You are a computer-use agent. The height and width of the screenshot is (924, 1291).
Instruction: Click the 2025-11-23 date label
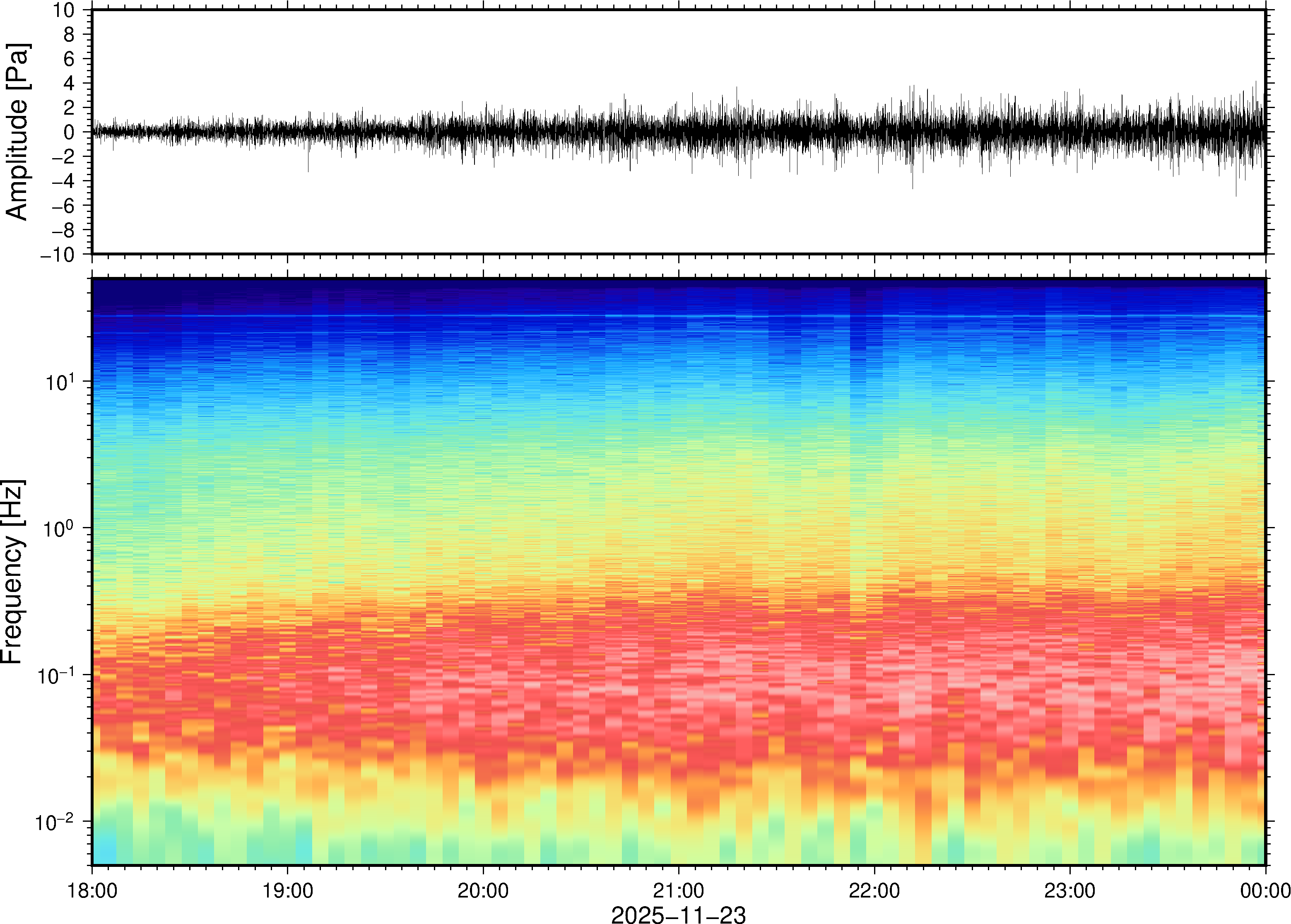click(x=678, y=915)
